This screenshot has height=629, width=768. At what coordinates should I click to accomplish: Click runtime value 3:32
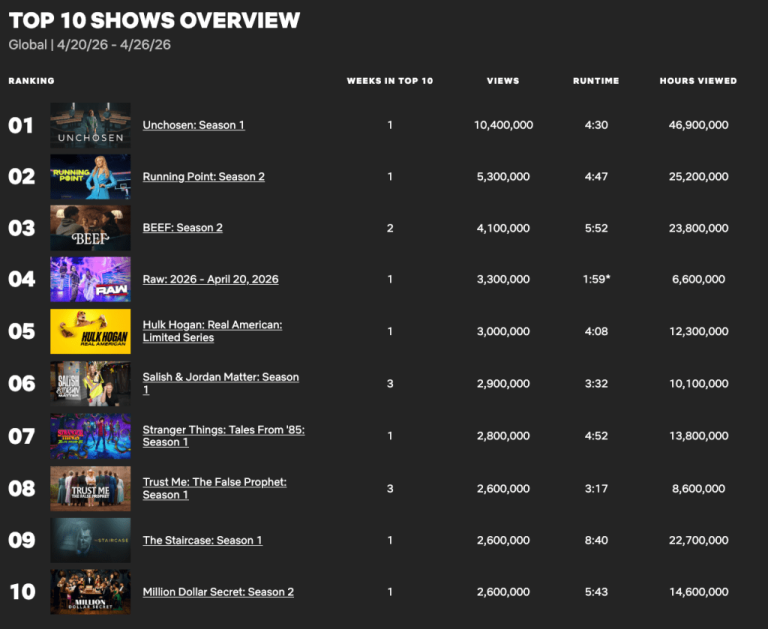[596, 384]
